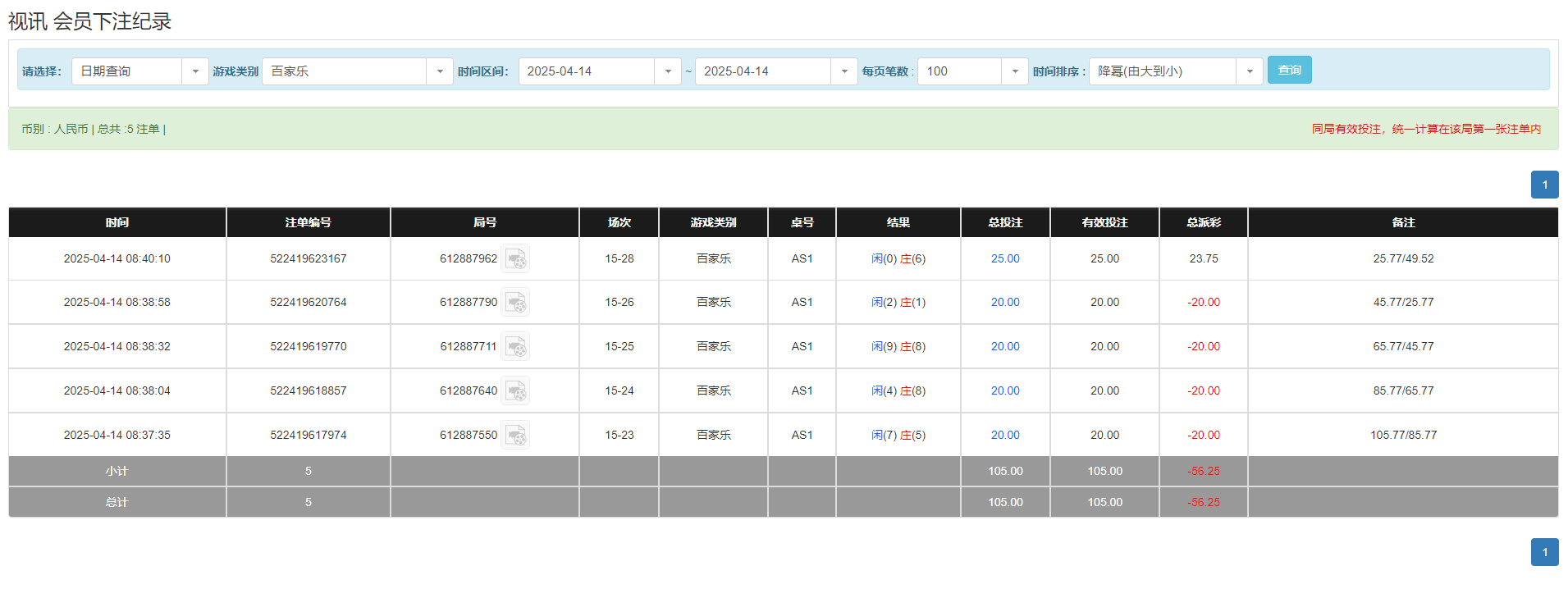Select bet slip number 522419619770
Screen dimensions: 1568x589
[x=308, y=347]
